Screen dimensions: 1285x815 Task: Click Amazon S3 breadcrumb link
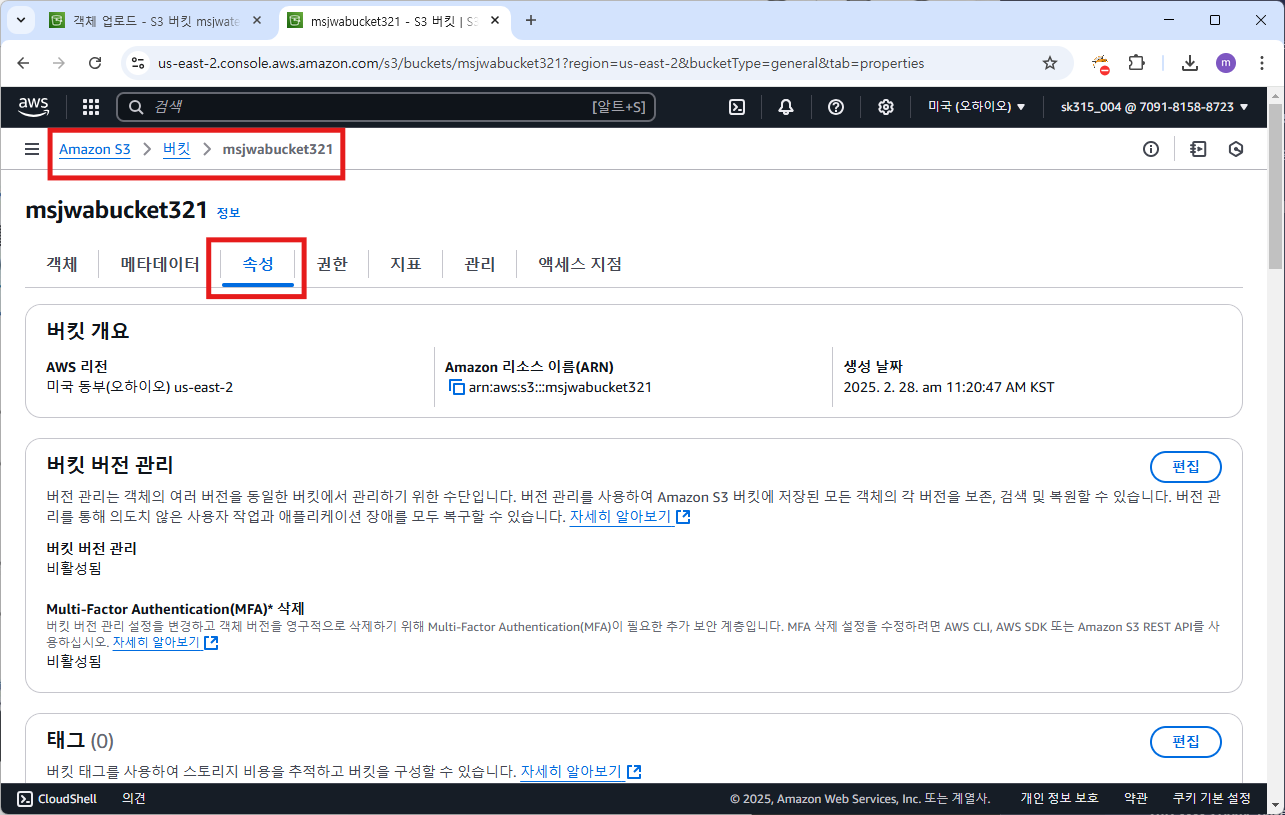click(95, 149)
